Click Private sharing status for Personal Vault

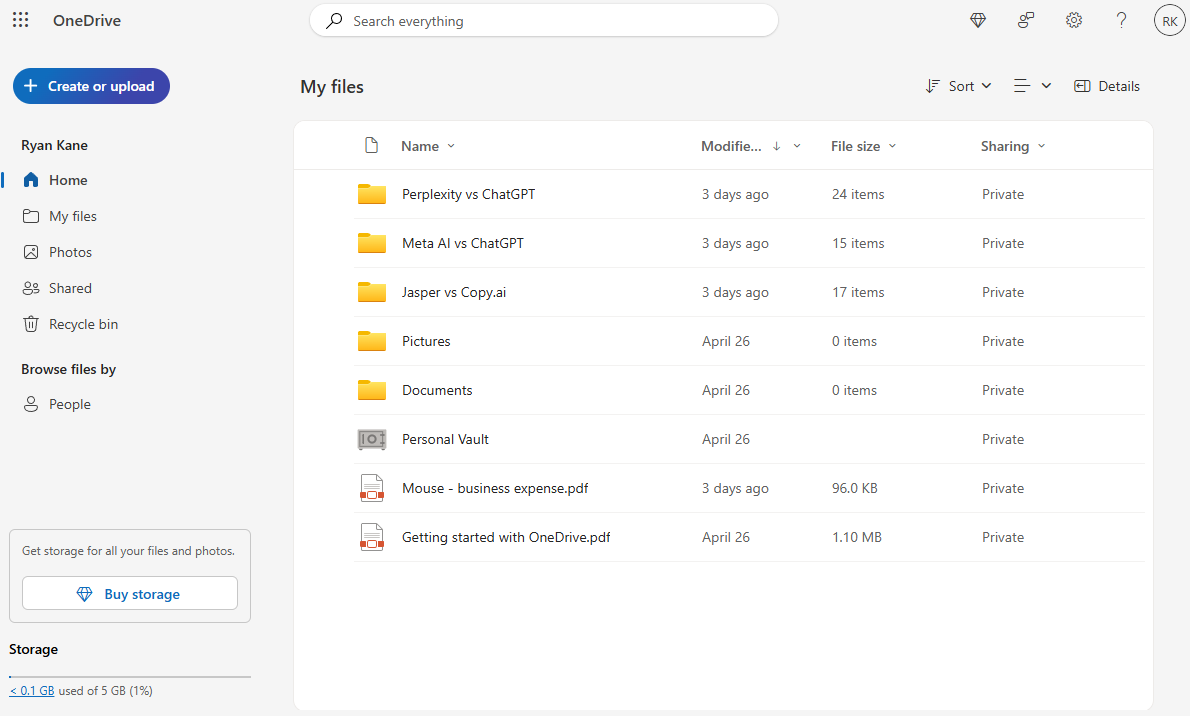[x=1003, y=439]
